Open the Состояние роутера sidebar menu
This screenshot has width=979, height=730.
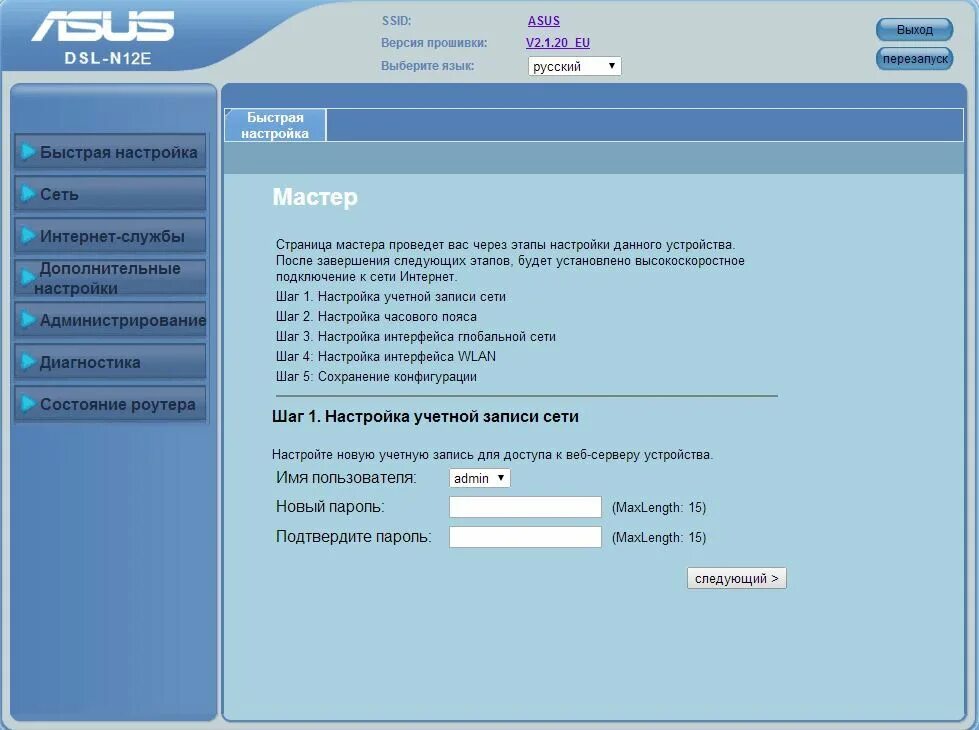(x=111, y=404)
